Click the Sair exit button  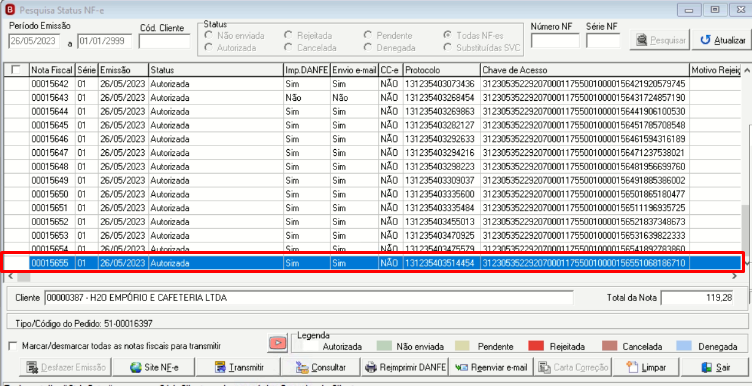pyautogui.click(x=716, y=368)
